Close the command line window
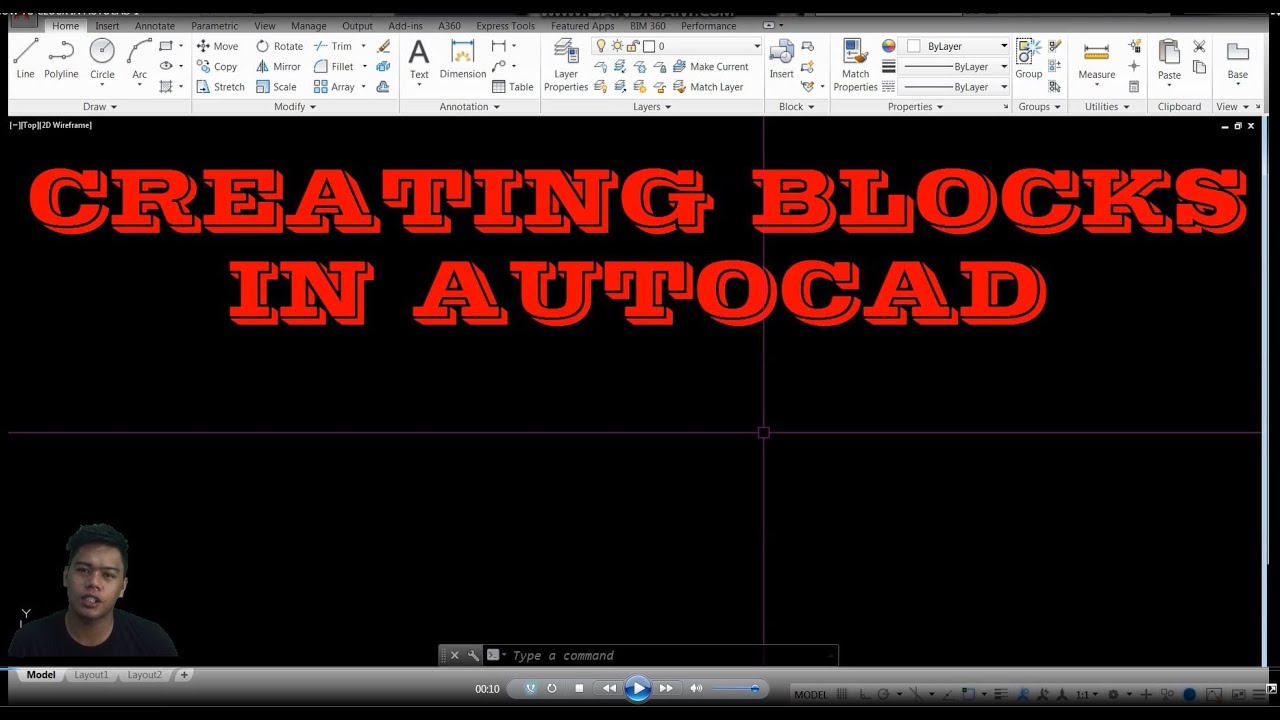1280x720 pixels. pos(454,655)
